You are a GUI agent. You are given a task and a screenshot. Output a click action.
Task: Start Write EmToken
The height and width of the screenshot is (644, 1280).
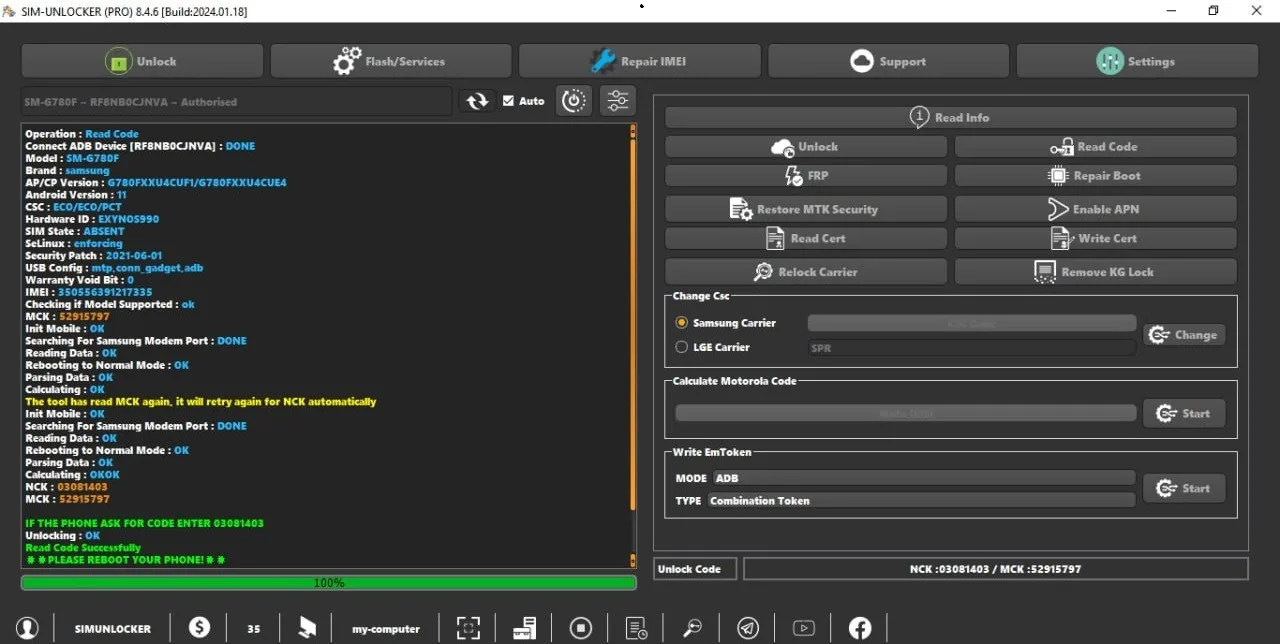(x=1184, y=488)
